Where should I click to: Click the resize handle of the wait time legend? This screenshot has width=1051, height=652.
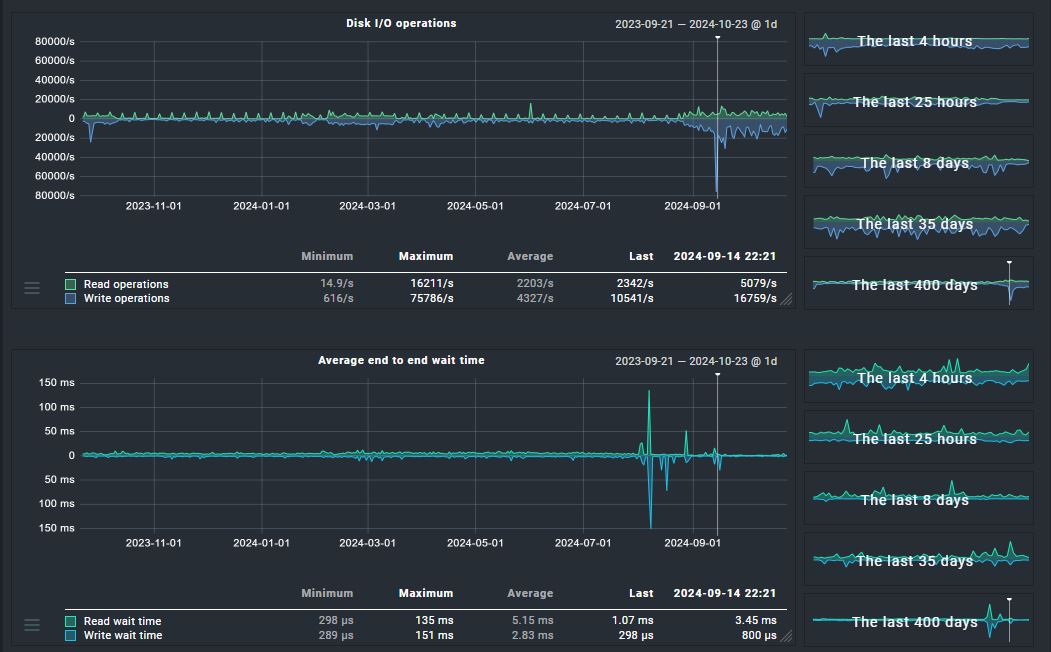(x=786, y=635)
